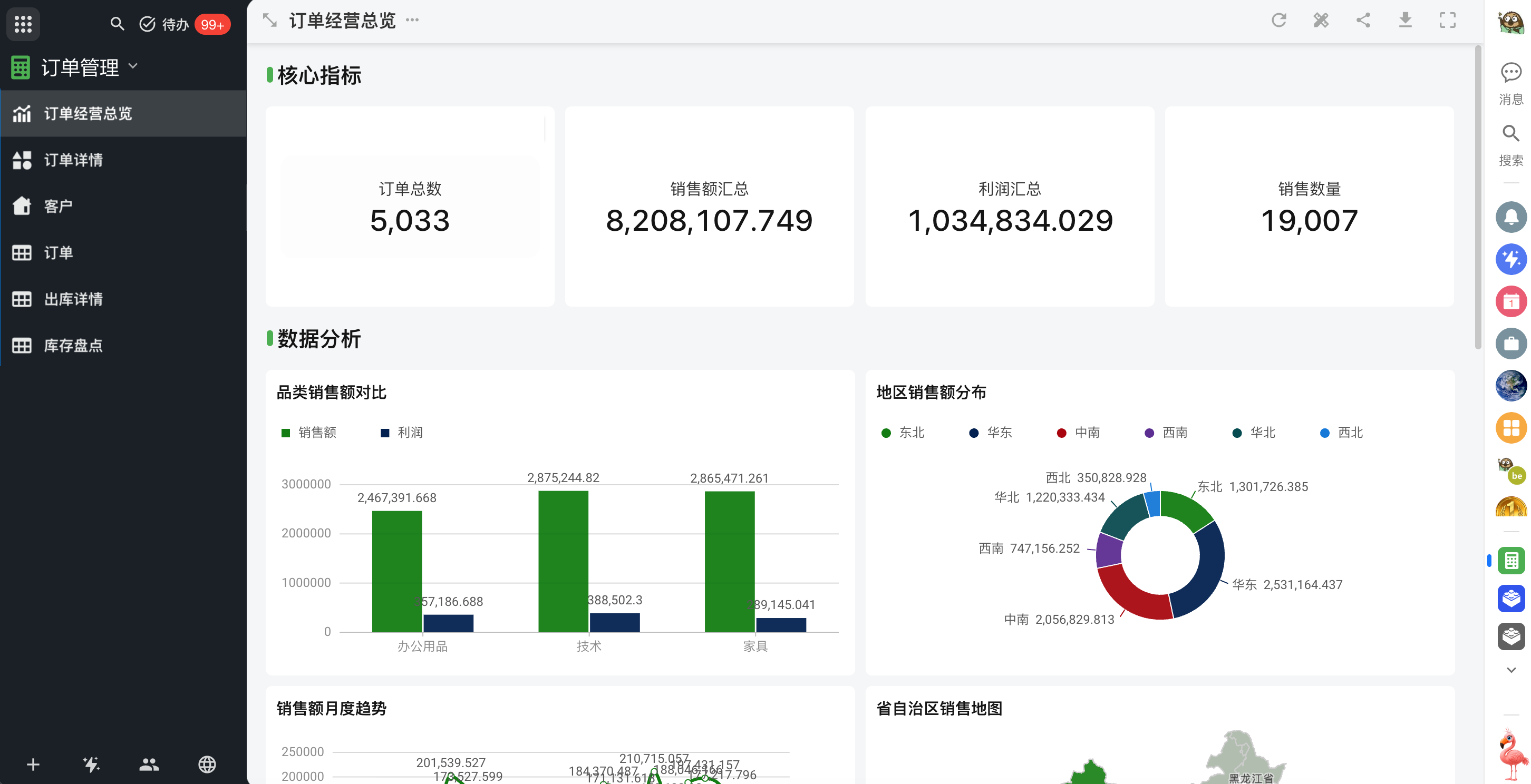Click the dashboard vertical scrollbar
Image resolution: width=1531 pixels, height=784 pixels.
tap(1478, 196)
